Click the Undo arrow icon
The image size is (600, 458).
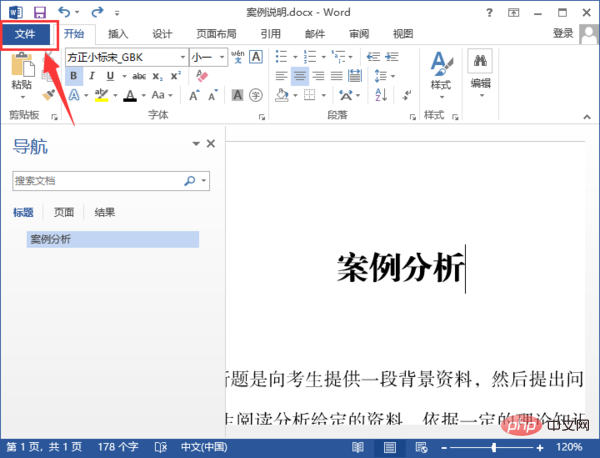64,11
